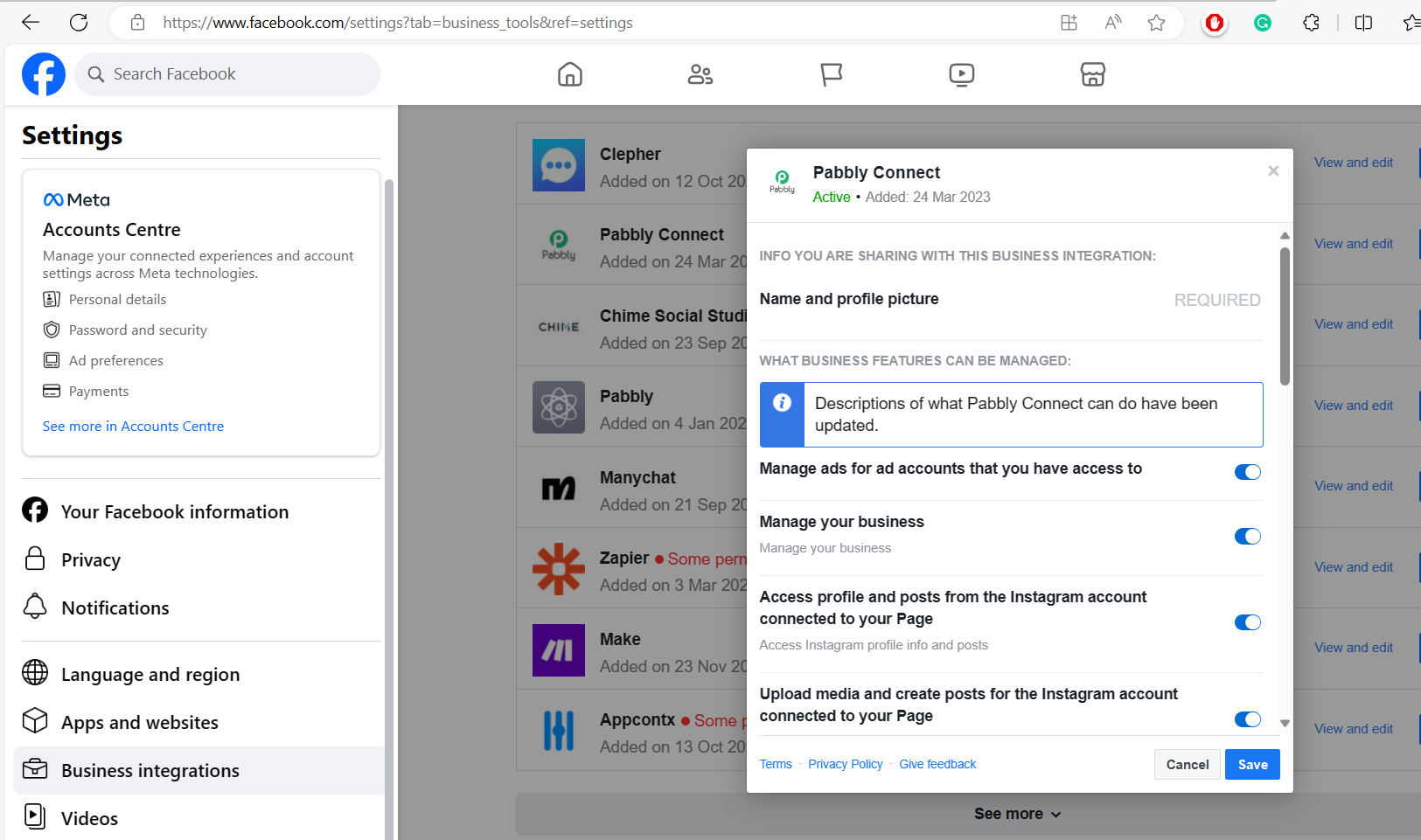Open the browser Extensions puzzle icon
Viewport: 1421px width, 840px height.
coord(1311,23)
